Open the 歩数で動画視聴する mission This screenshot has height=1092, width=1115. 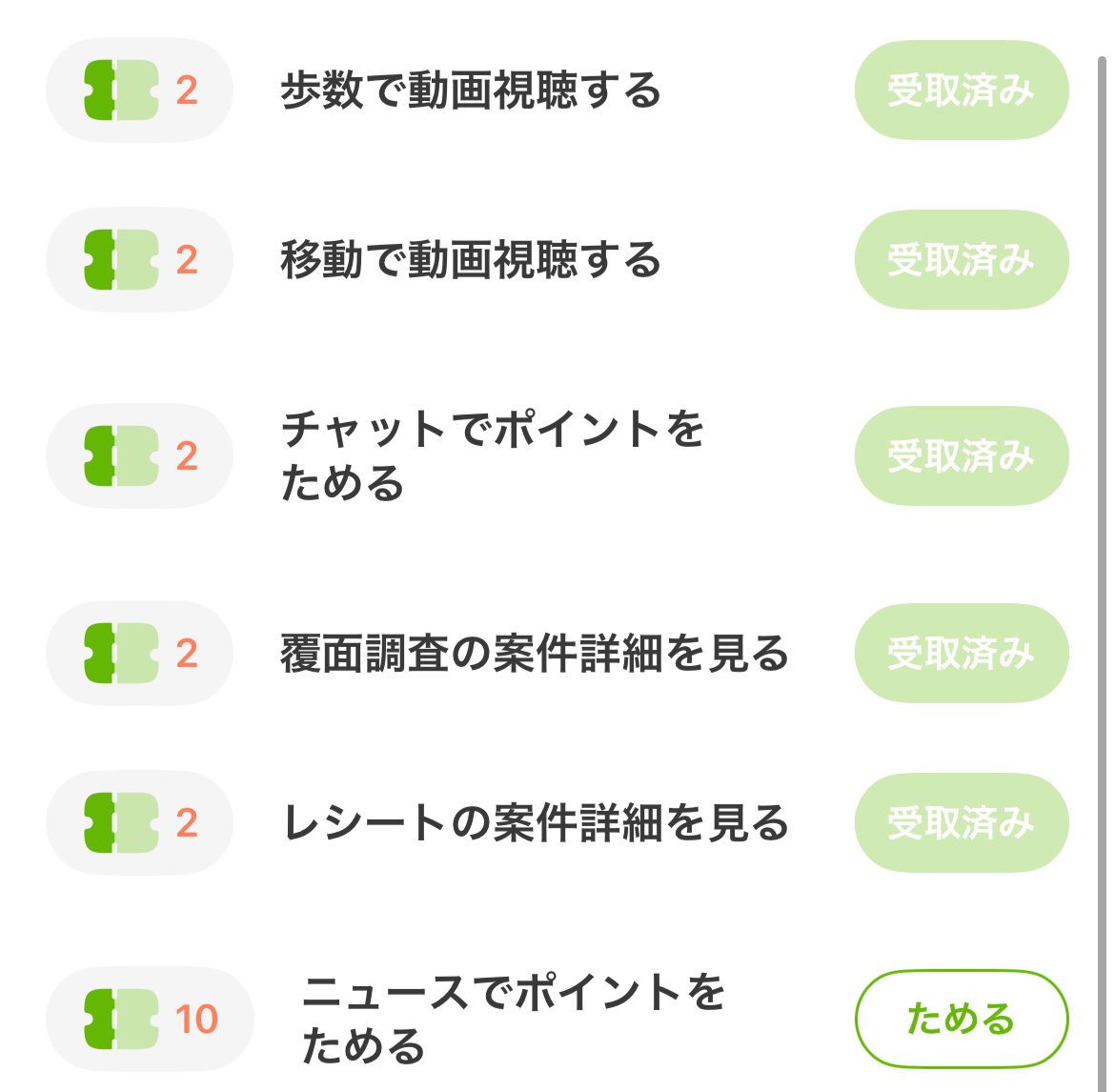471,91
